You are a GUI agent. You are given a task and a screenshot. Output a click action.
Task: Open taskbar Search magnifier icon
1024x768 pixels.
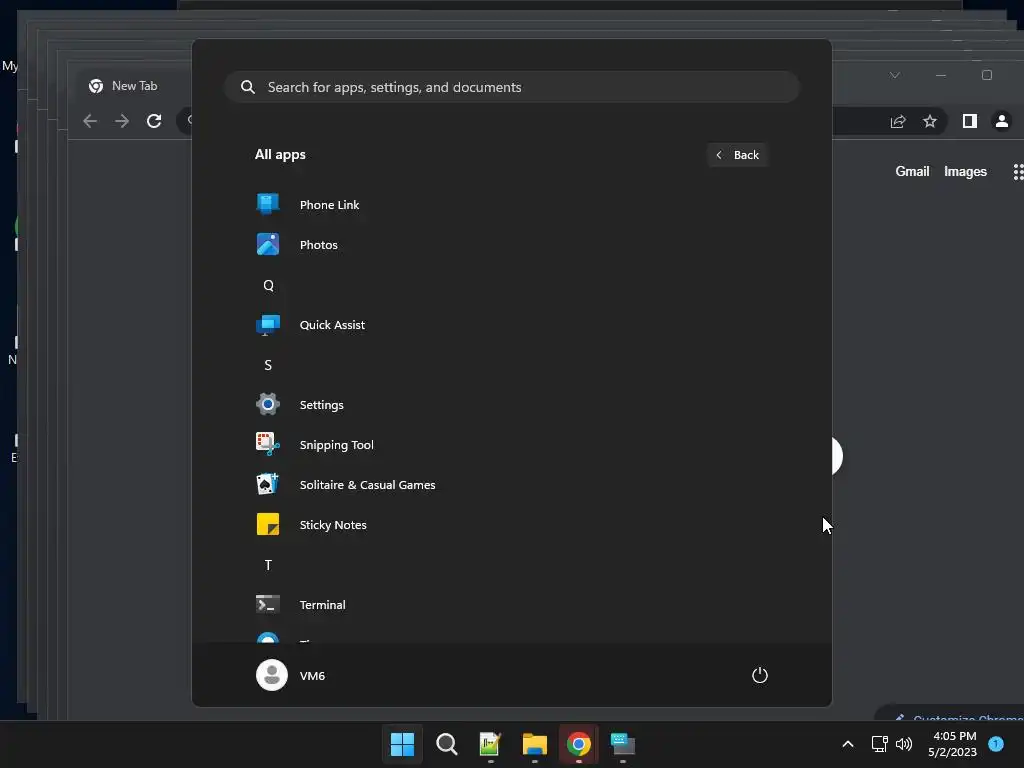pyautogui.click(x=447, y=744)
